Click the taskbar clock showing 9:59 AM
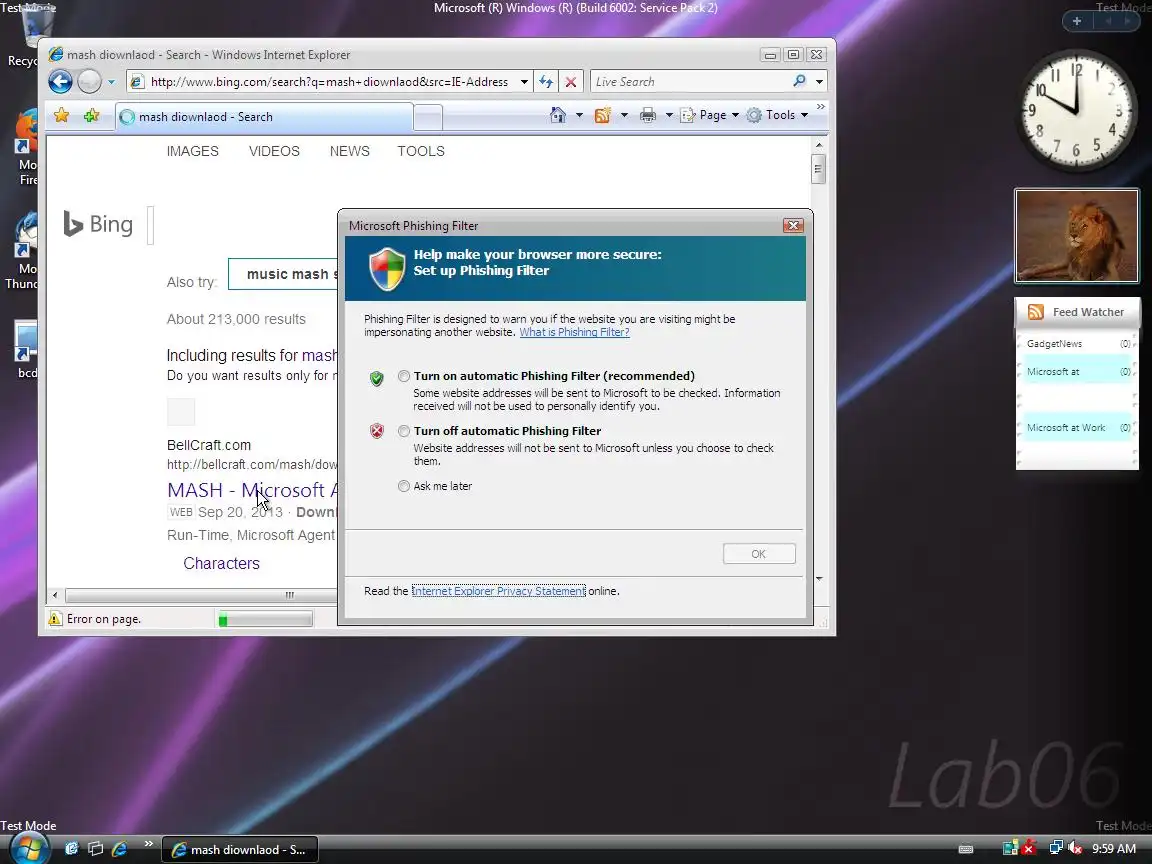 (1114, 849)
